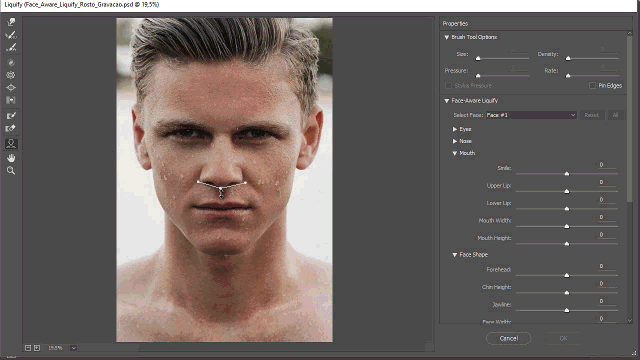The width and height of the screenshot is (640, 360).
Task: Select the Pucker tool
Action: tap(11, 75)
